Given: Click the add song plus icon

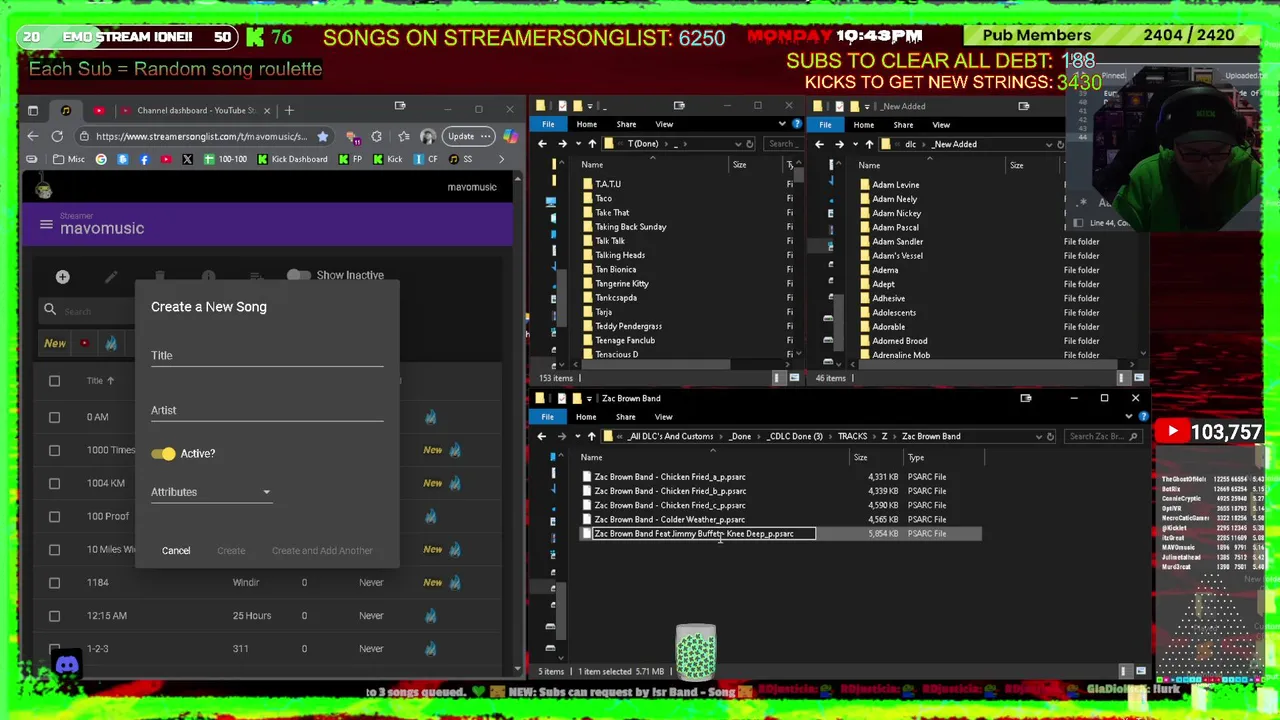Looking at the screenshot, I should click(62, 276).
